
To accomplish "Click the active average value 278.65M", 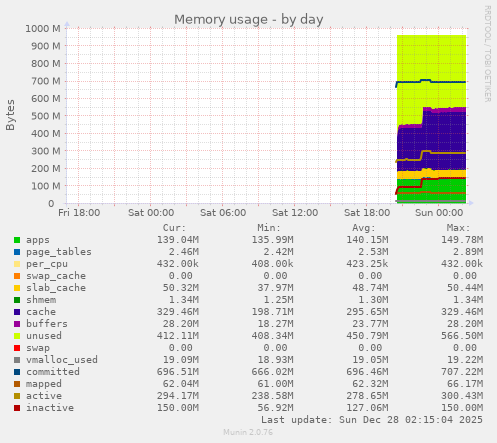I will point(367,396).
